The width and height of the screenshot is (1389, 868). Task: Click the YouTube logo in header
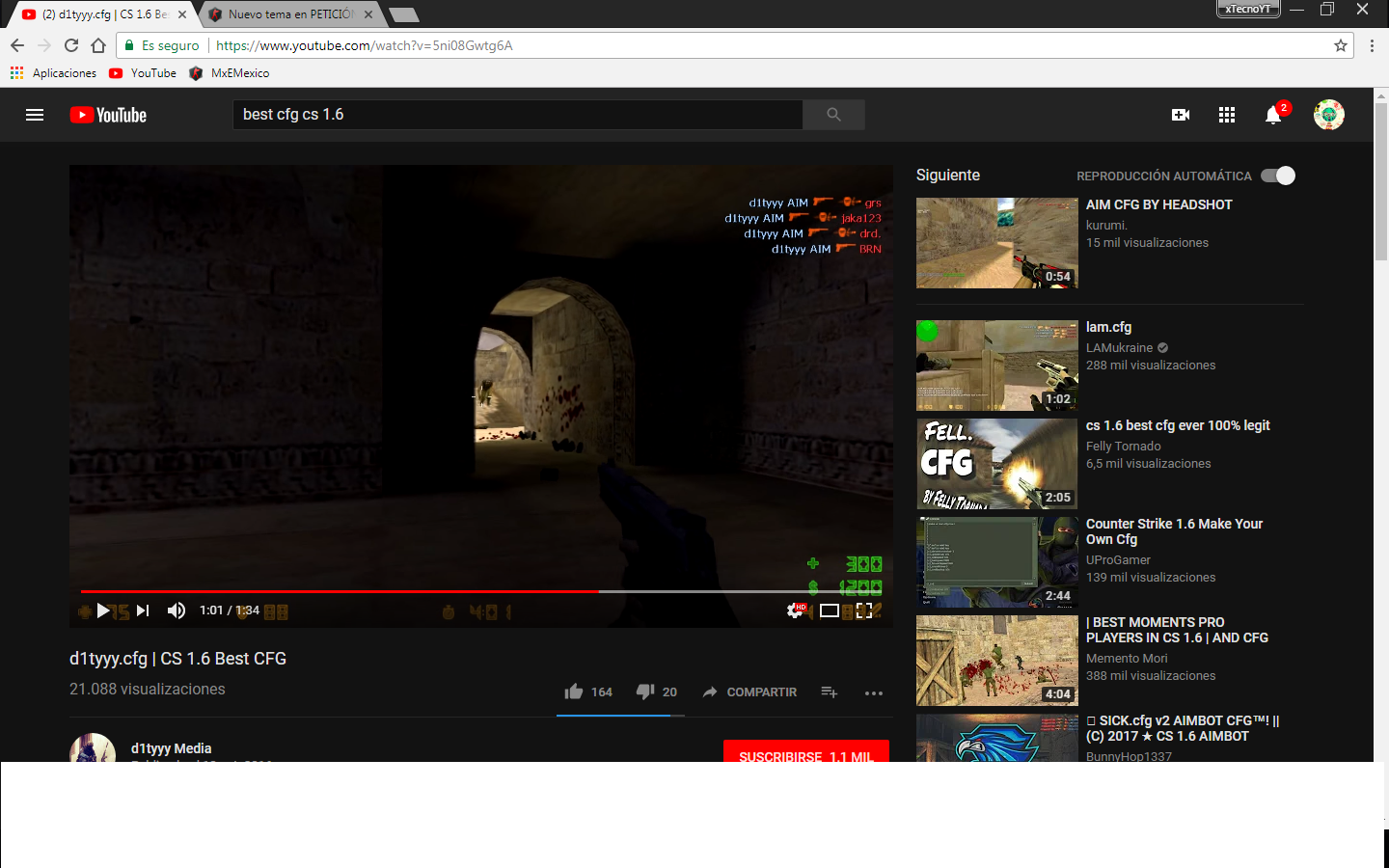click(x=108, y=115)
